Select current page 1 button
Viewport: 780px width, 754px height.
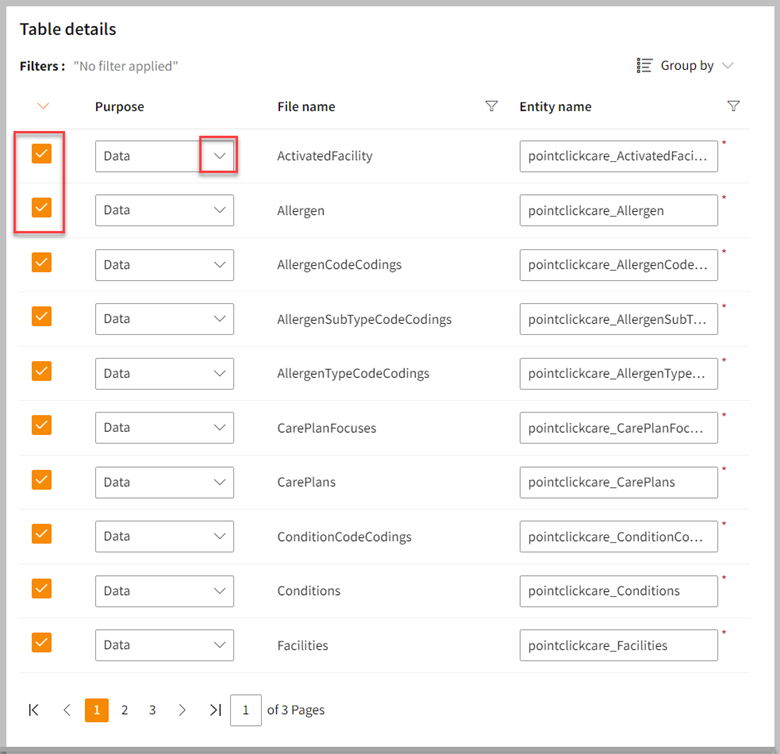96,710
